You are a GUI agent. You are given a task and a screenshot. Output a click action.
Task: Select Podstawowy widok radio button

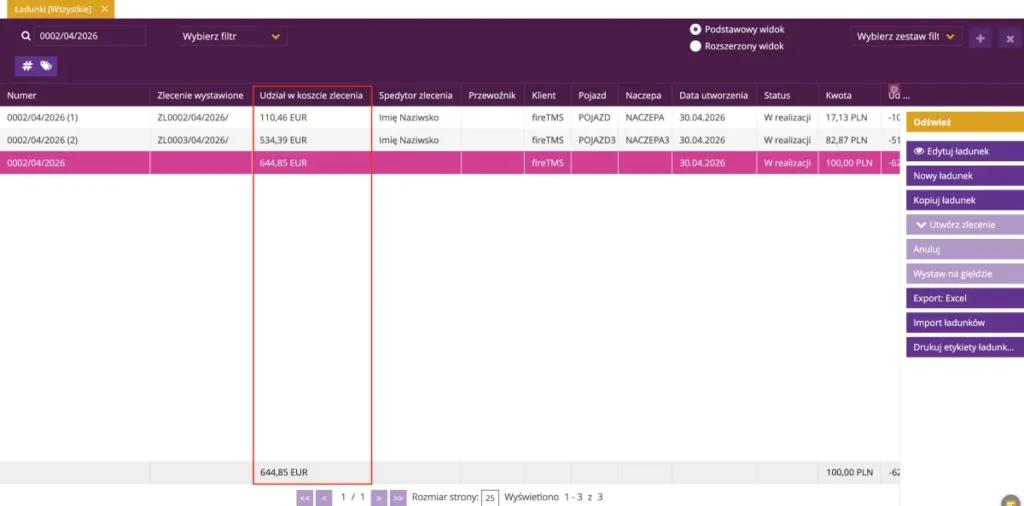[x=696, y=29]
